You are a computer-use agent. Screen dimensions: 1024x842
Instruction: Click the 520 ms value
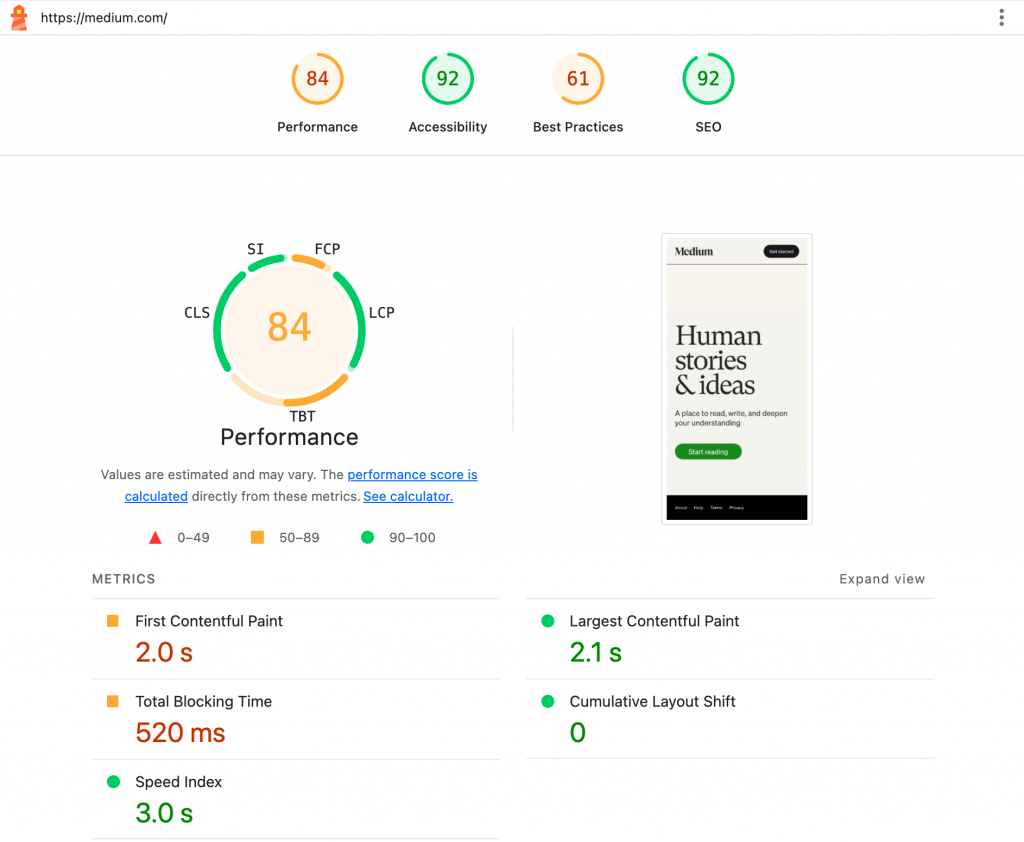[180, 733]
